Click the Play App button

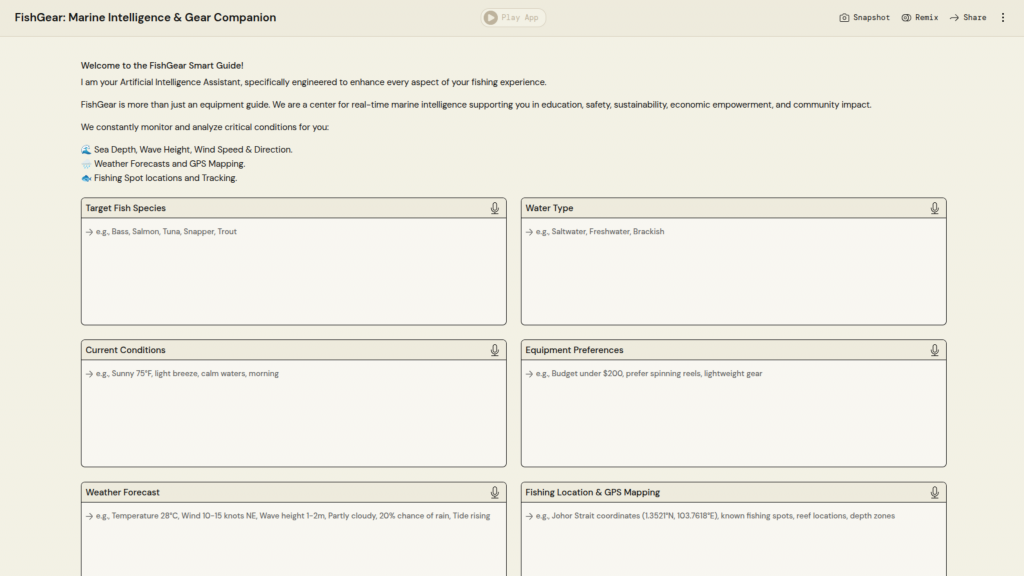(x=512, y=18)
